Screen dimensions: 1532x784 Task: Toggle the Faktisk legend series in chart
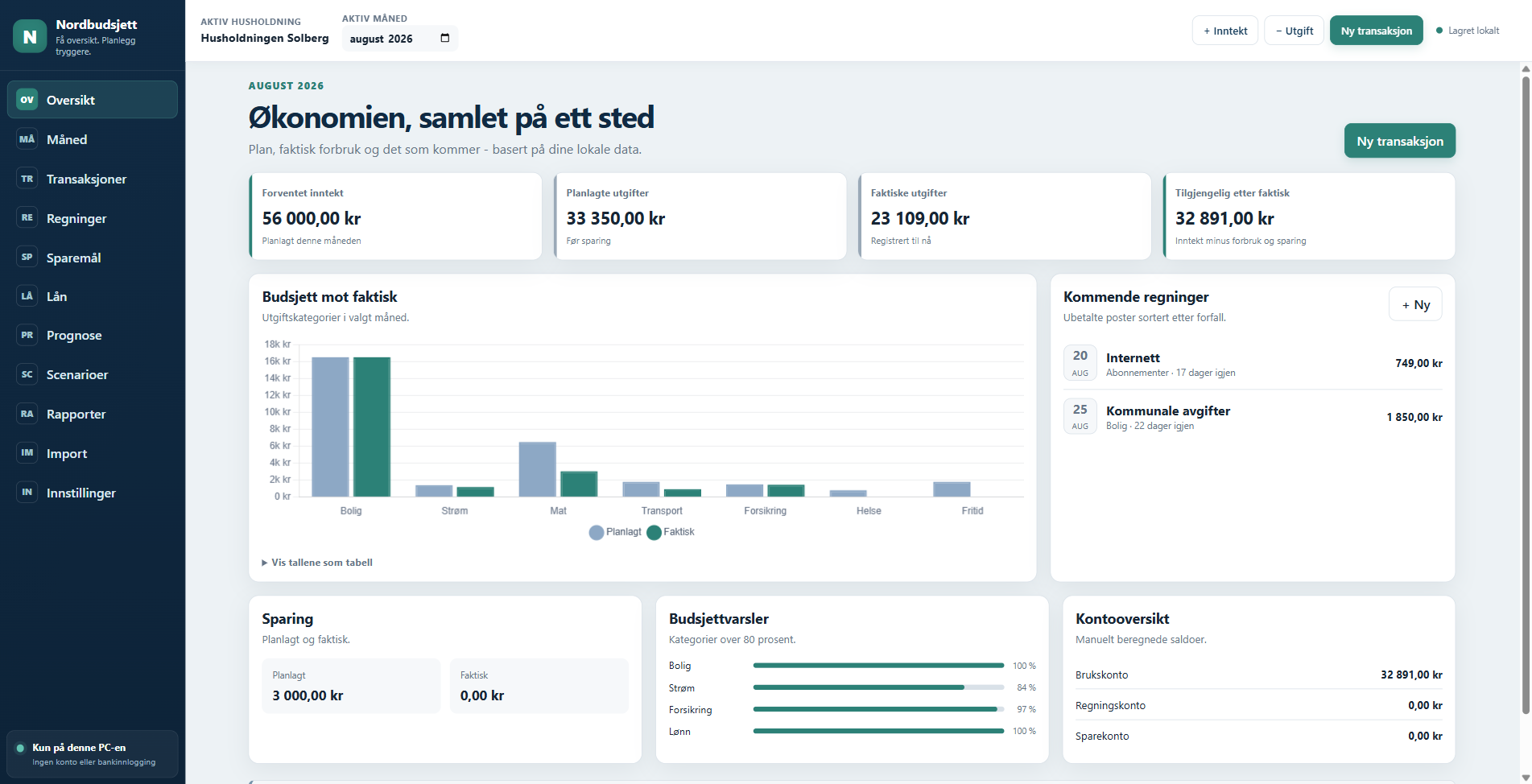coord(671,532)
